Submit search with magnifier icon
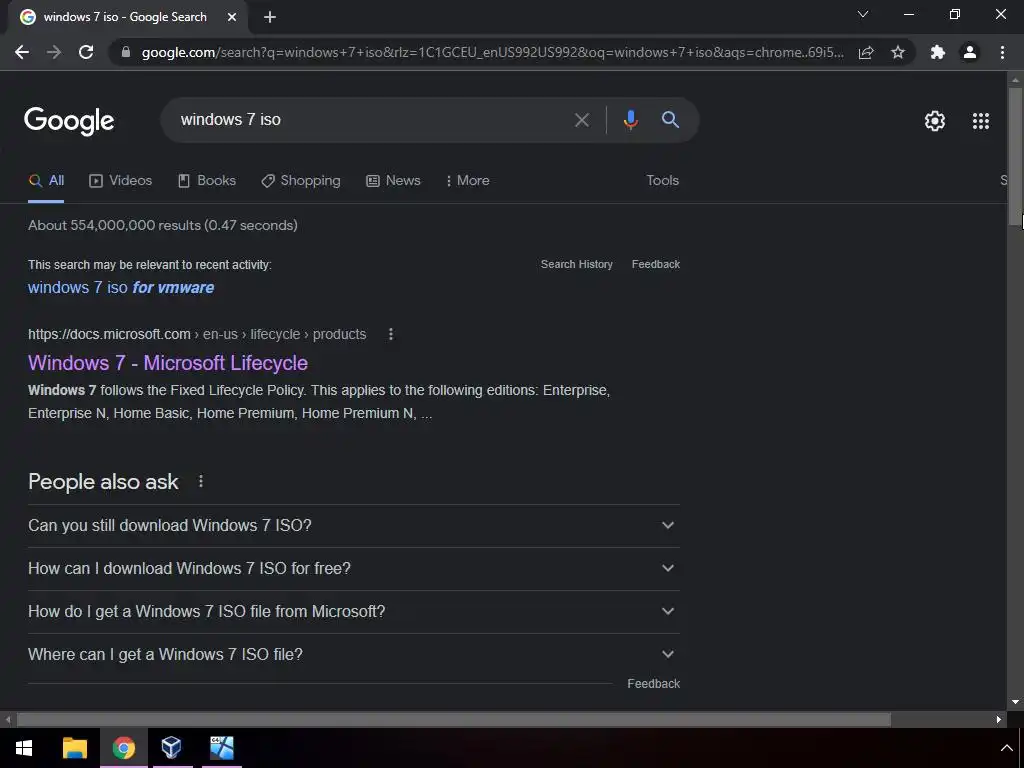The width and height of the screenshot is (1024, 768). [x=671, y=120]
